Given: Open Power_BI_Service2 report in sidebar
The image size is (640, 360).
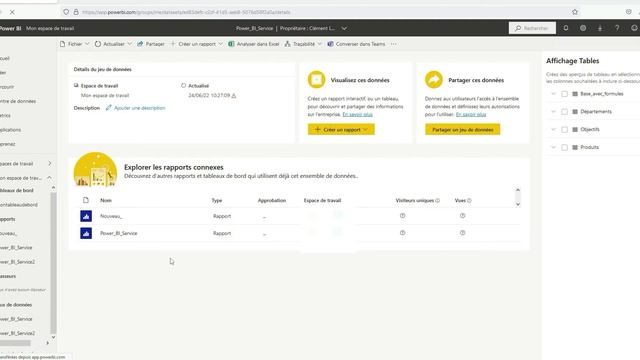Looking at the screenshot, I should 18,262.
